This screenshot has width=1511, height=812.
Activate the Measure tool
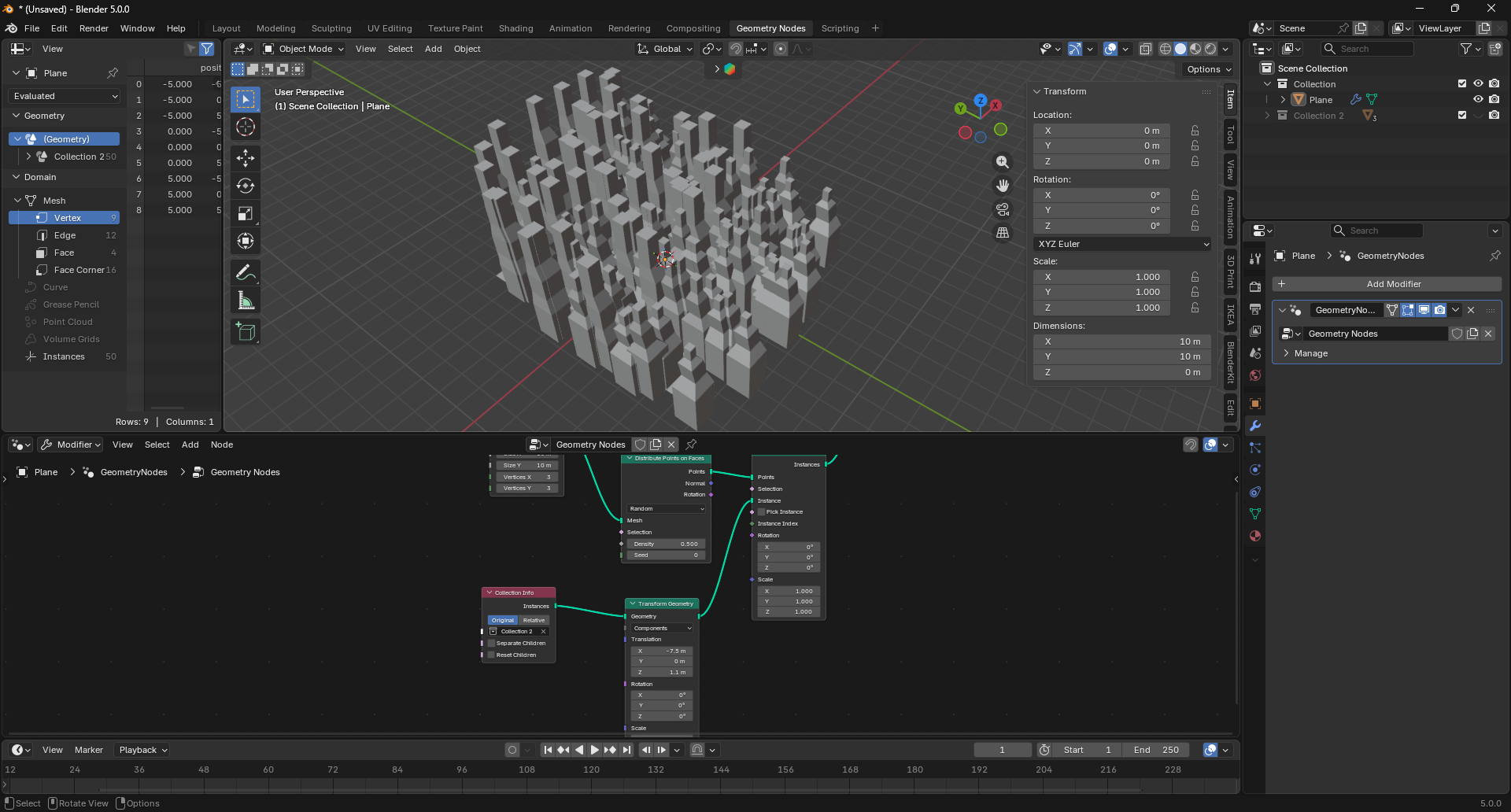[246, 301]
